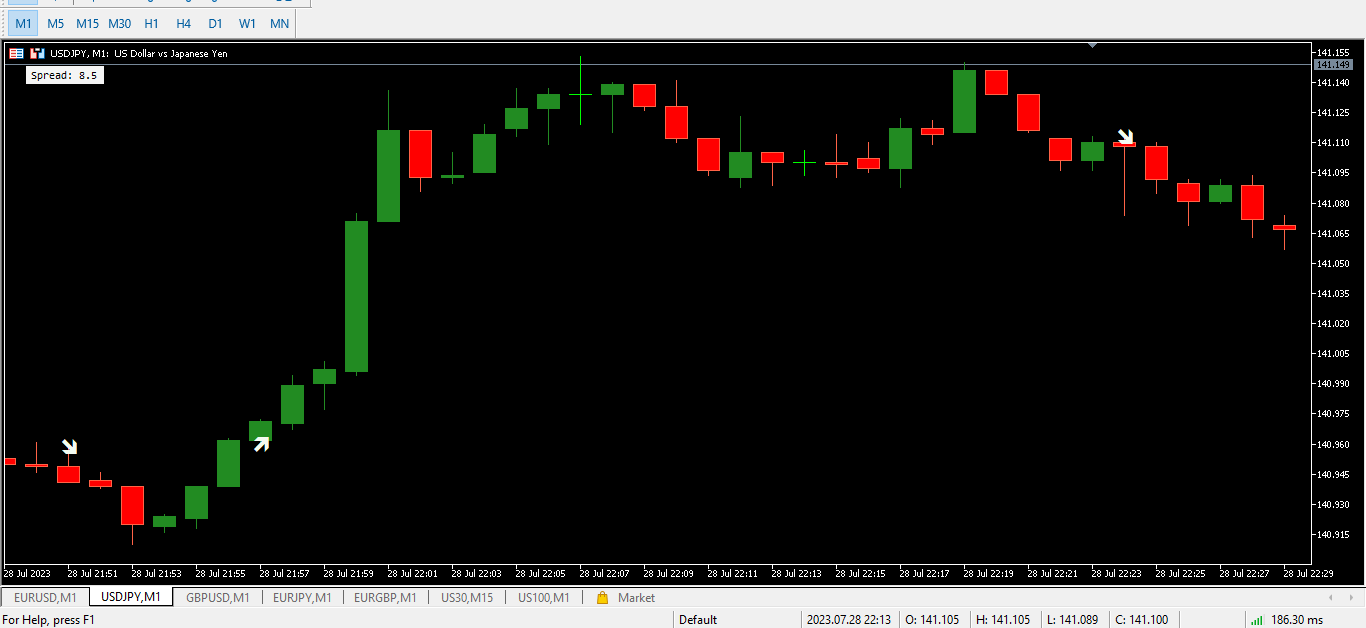Switch to the MN monthly timeframe
The height and width of the screenshot is (628, 1366).
point(279,23)
